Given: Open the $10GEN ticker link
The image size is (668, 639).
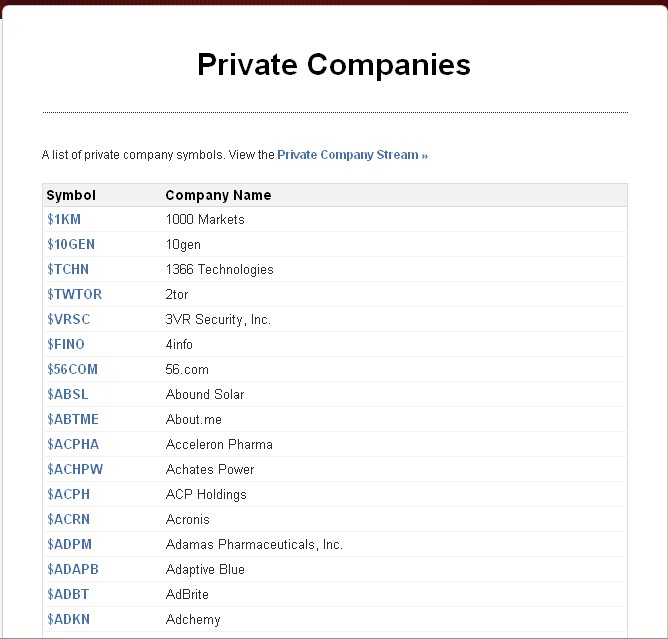Looking at the screenshot, I should click(x=71, y=244).
